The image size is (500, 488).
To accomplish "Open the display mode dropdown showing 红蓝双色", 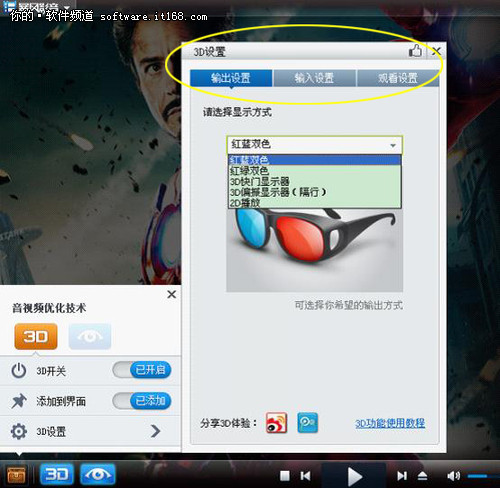I will 315,145.
